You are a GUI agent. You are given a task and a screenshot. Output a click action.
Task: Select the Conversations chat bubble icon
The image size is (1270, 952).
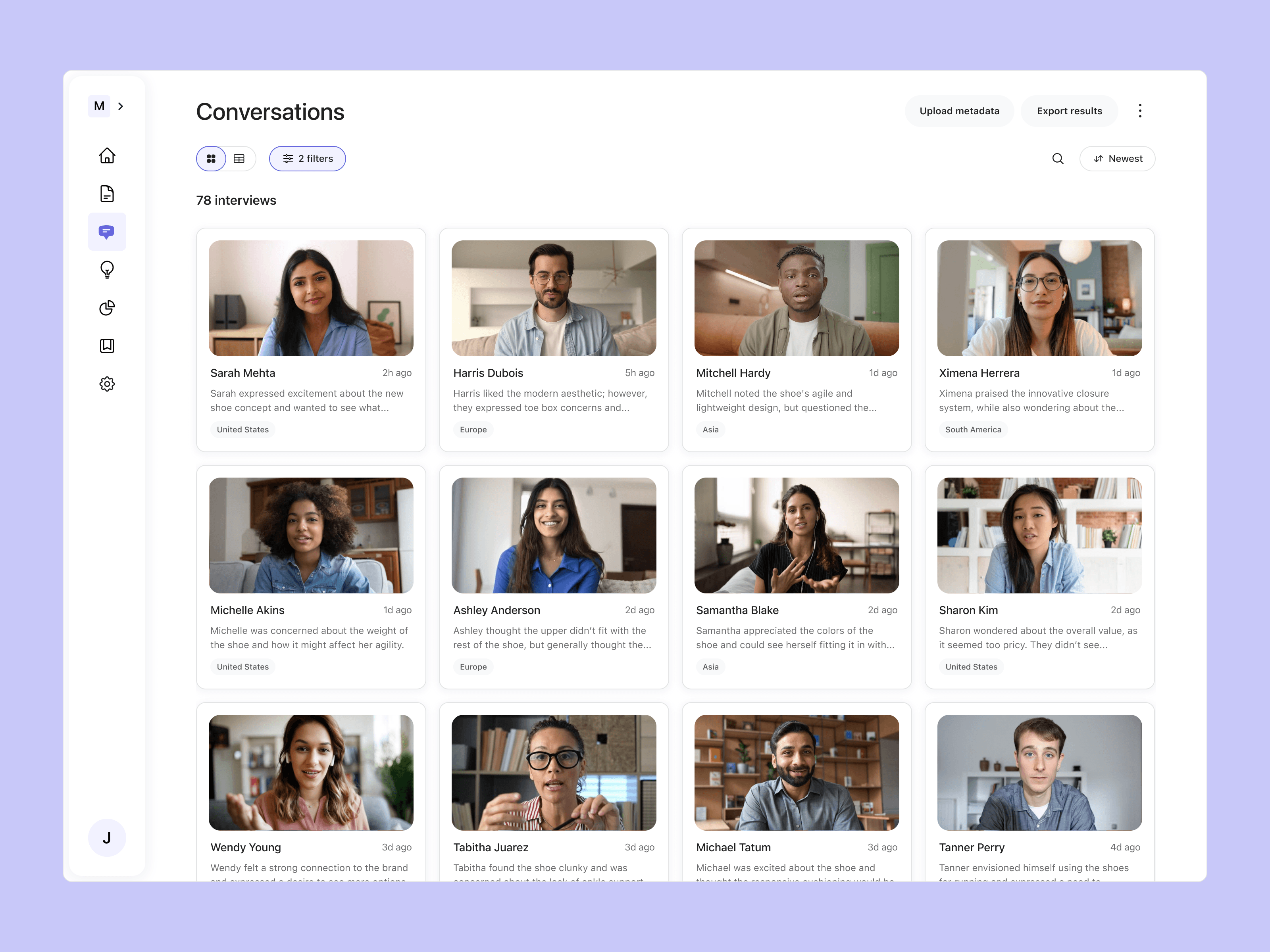tap(107, 232)
